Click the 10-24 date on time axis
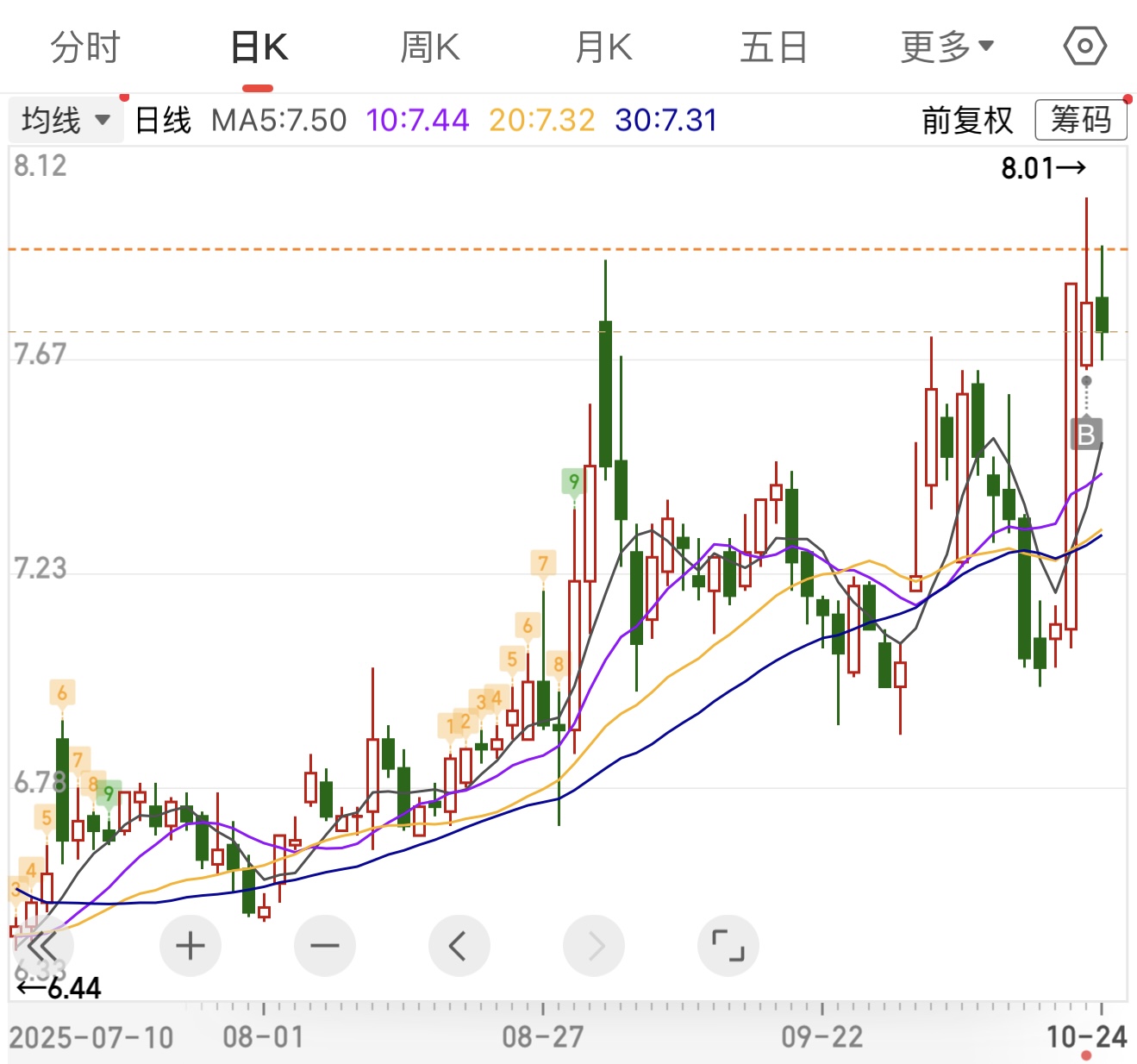 click(x=1086, y=1036)
